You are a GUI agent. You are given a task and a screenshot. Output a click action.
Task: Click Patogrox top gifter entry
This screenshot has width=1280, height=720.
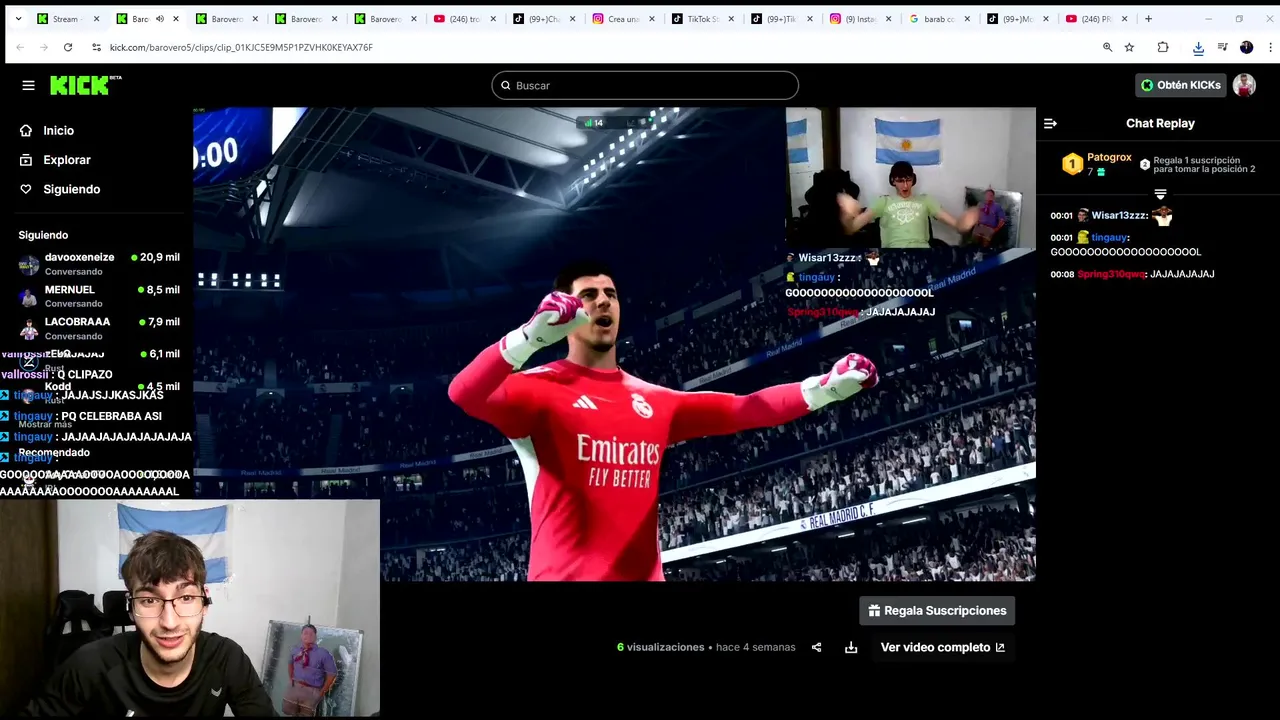(1097, 164)
